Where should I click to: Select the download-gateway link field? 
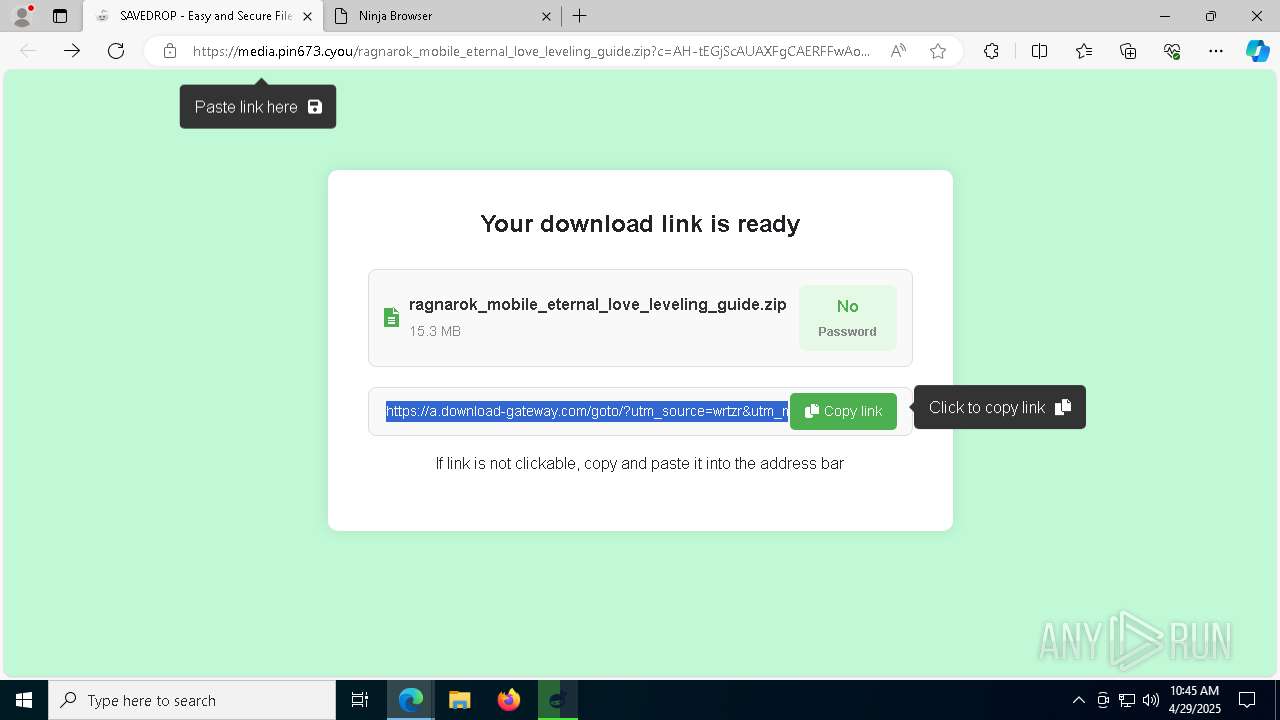[x=587, y=411]
